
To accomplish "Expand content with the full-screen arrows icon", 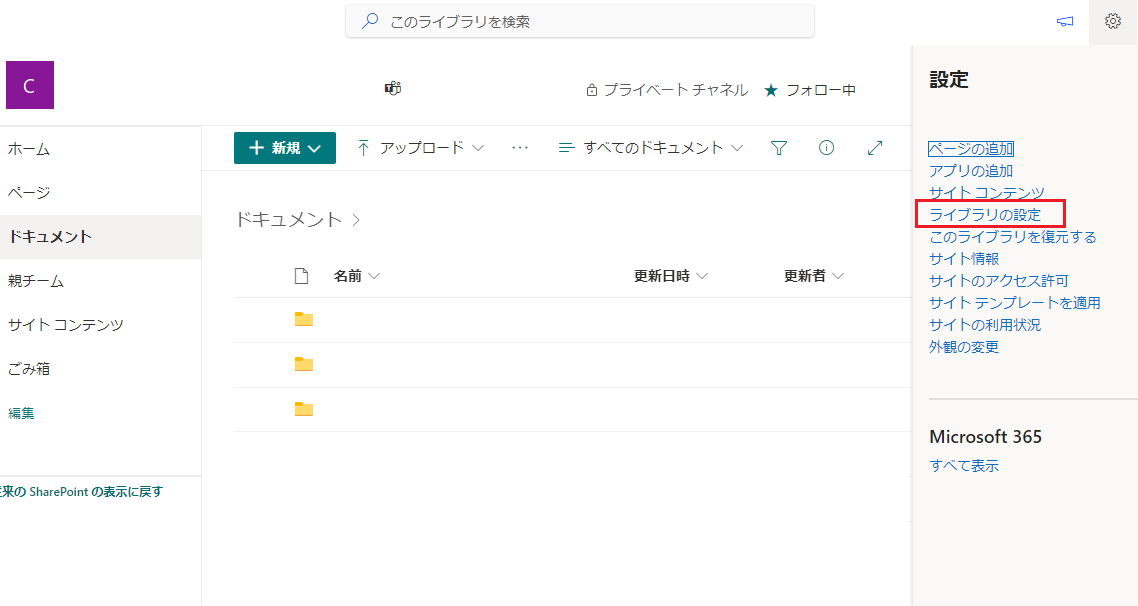I will pyautogui.click(x=875, y=148).
